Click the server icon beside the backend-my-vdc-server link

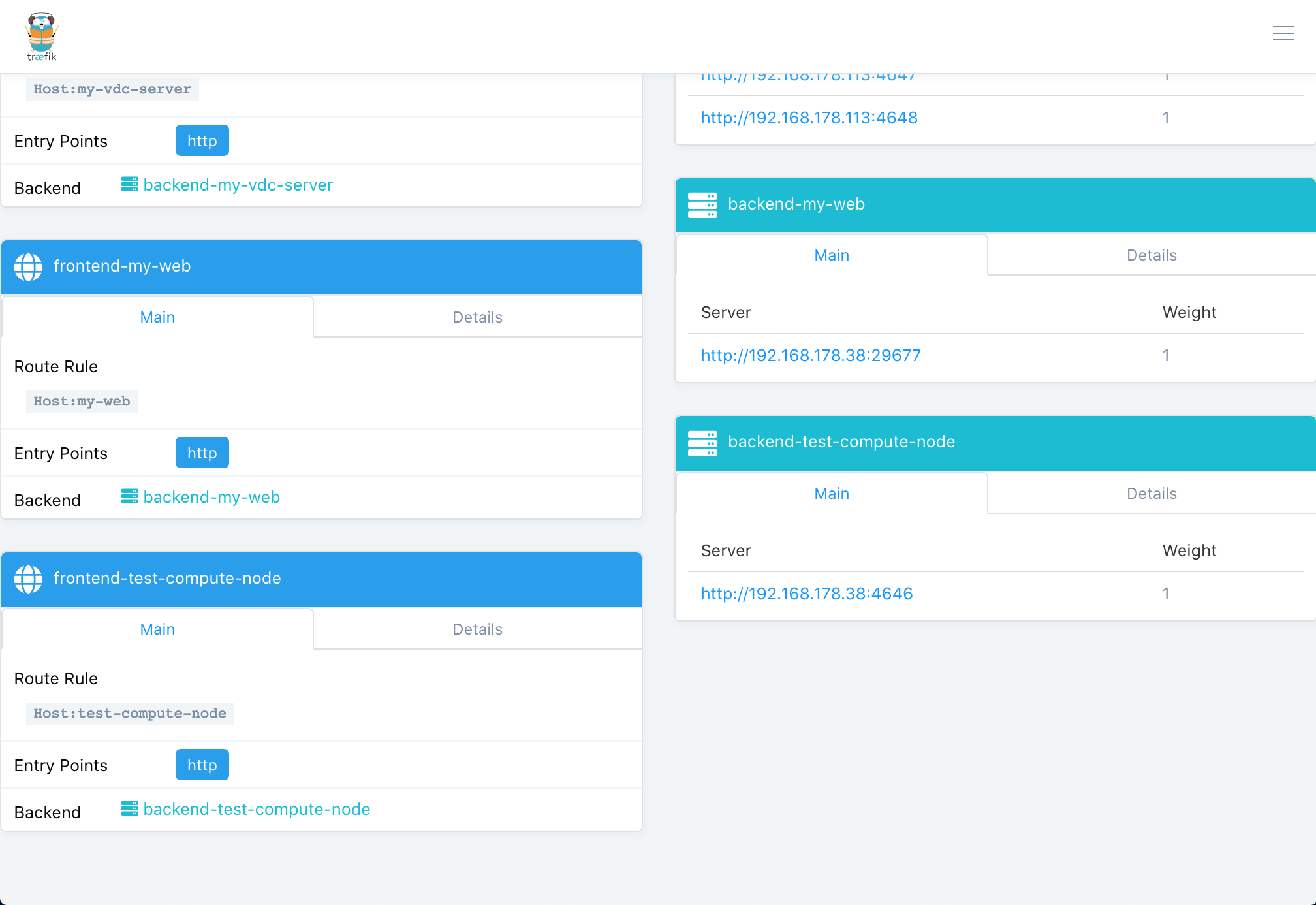(x=129, y=184)
